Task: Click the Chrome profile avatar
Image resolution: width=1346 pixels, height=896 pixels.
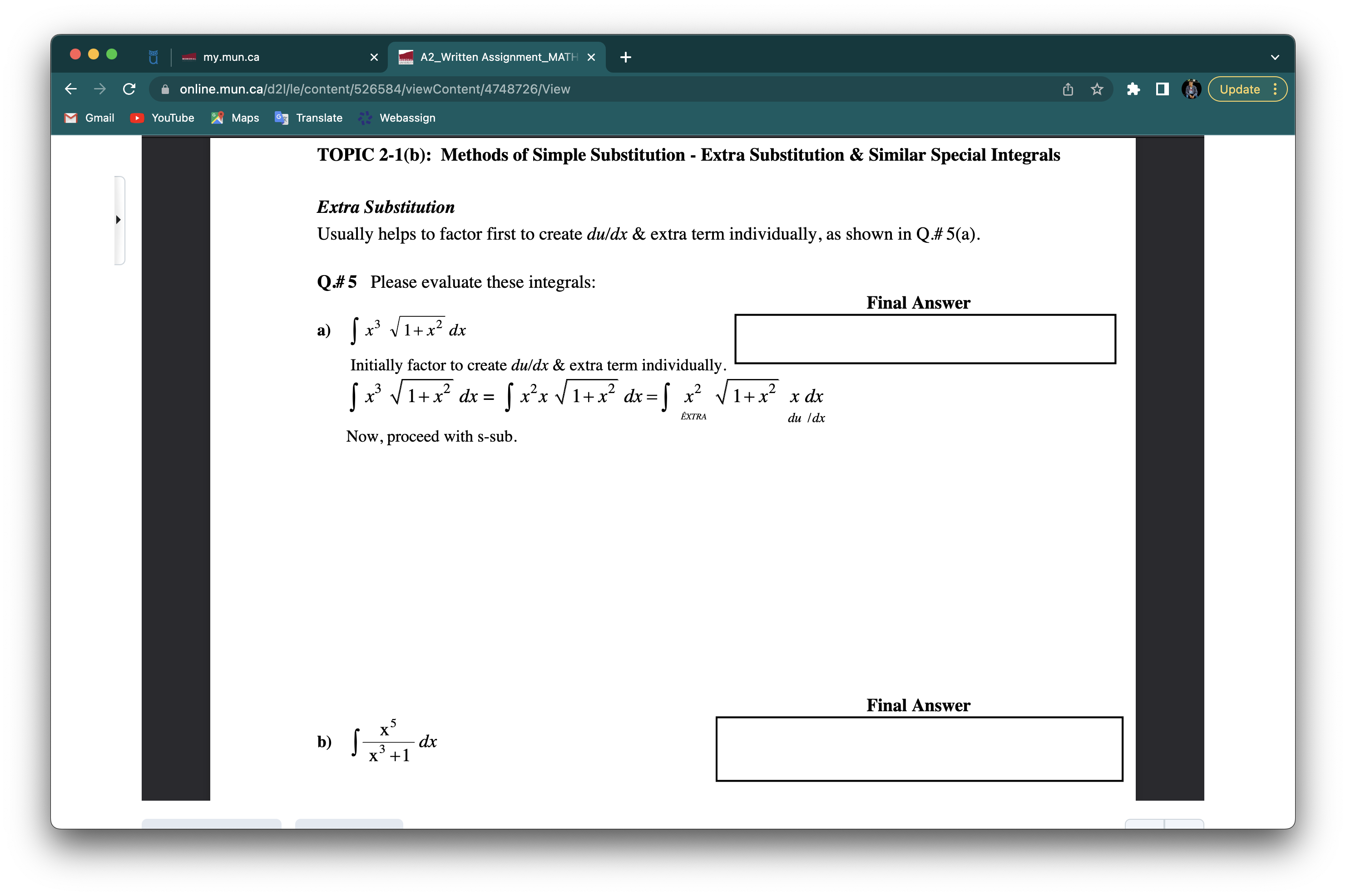Action: point(1191,89)
